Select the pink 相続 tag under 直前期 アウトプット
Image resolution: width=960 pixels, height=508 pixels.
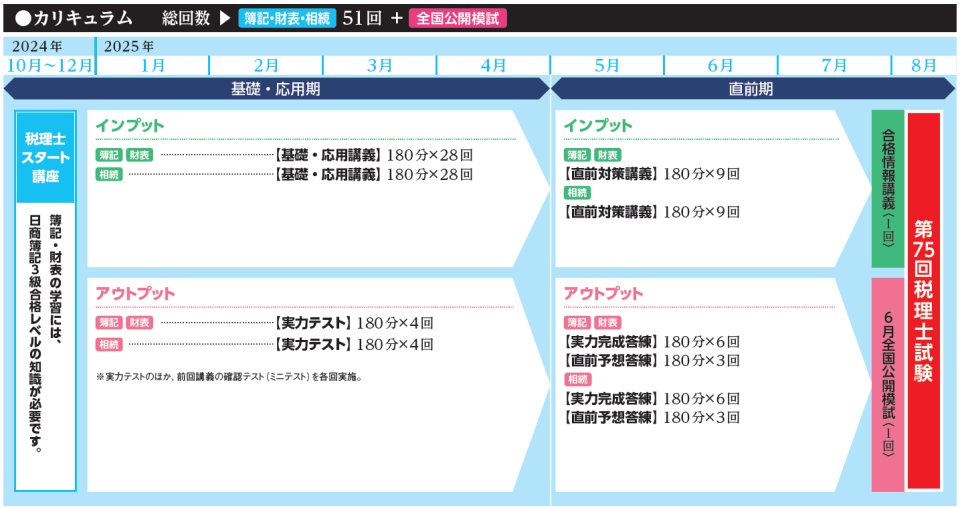577,380
